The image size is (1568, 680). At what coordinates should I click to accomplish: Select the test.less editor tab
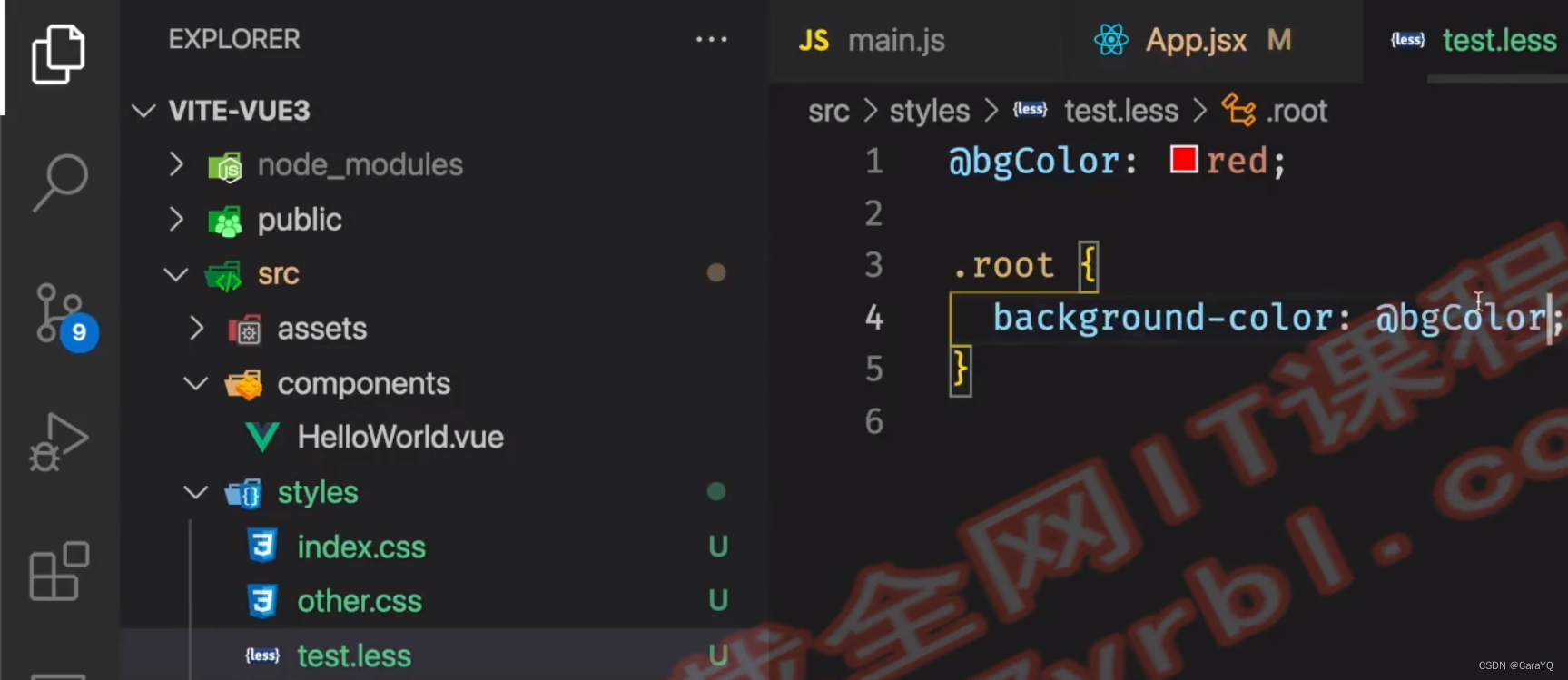point(1466,41)
